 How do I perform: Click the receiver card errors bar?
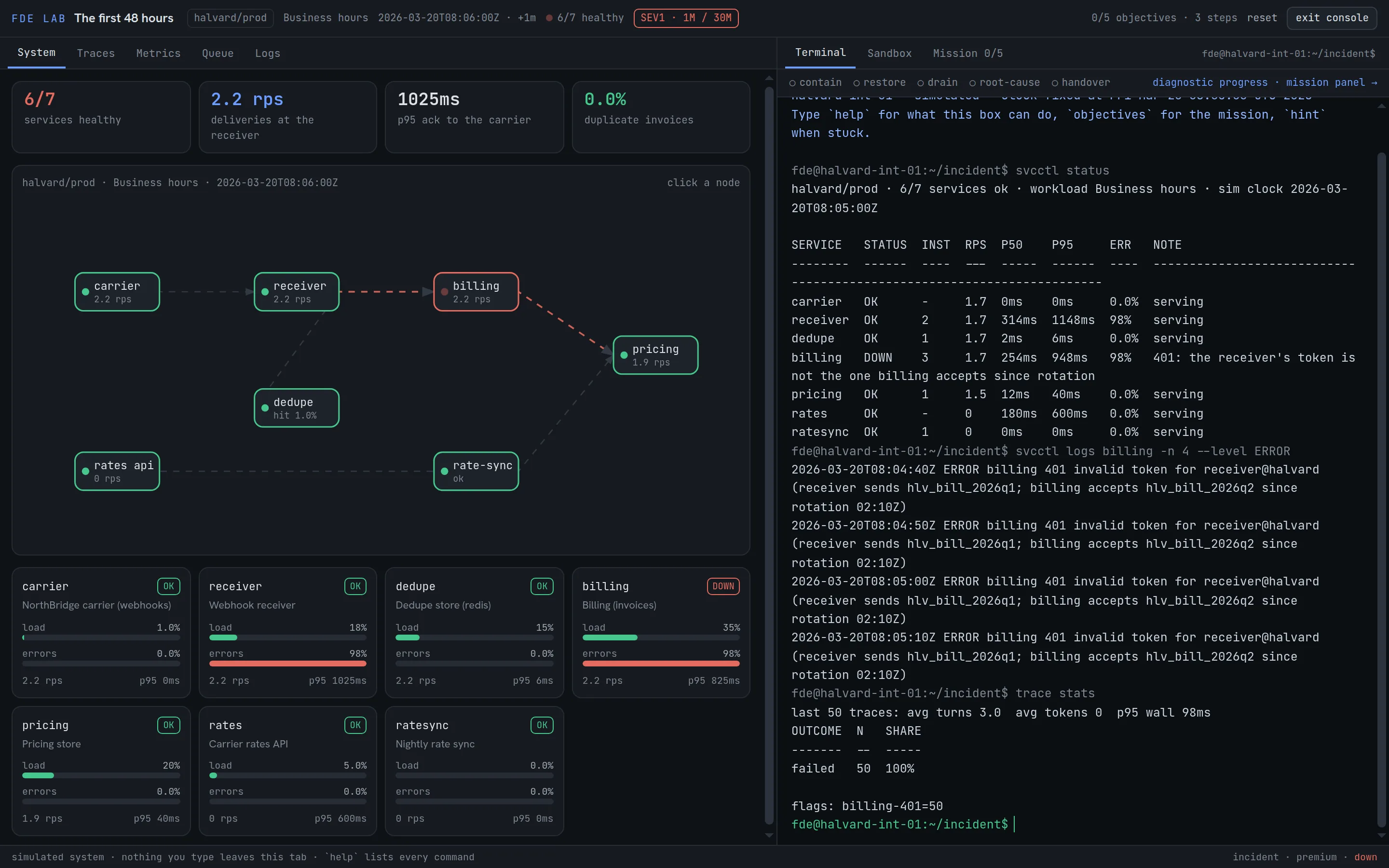[x=287, y=664]
